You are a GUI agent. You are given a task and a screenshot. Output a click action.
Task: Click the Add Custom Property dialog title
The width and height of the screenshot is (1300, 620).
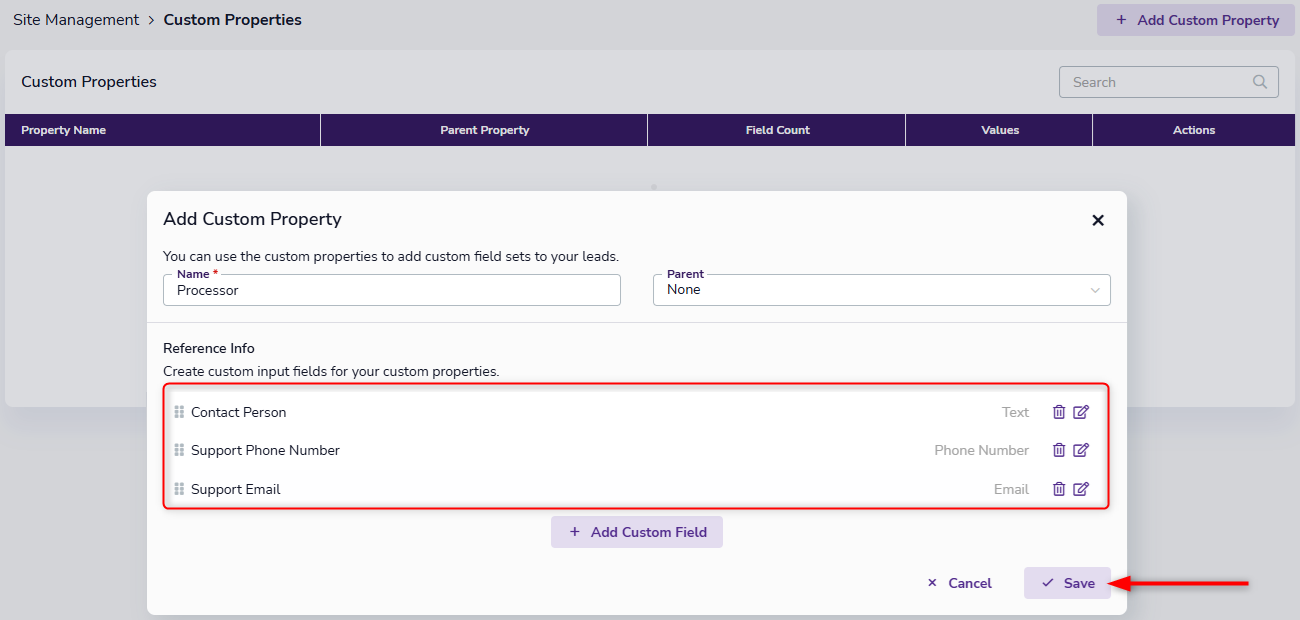252,219
